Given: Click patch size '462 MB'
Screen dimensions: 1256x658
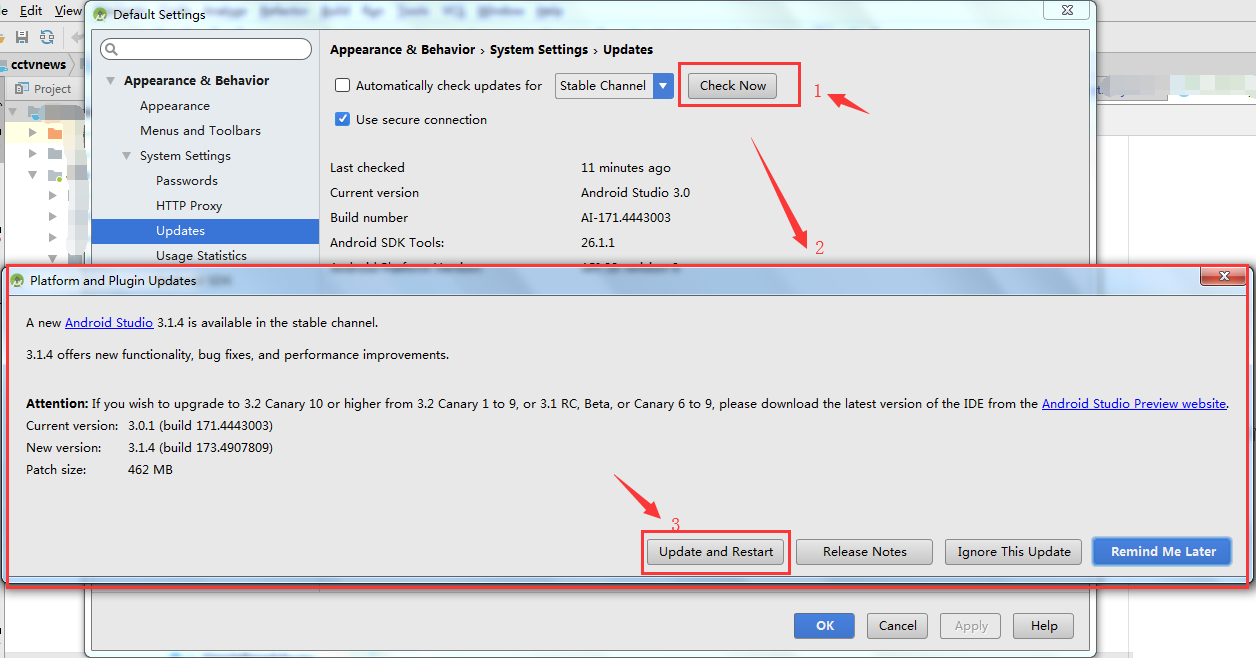Looking at the screenshot, I should (150, 470).
